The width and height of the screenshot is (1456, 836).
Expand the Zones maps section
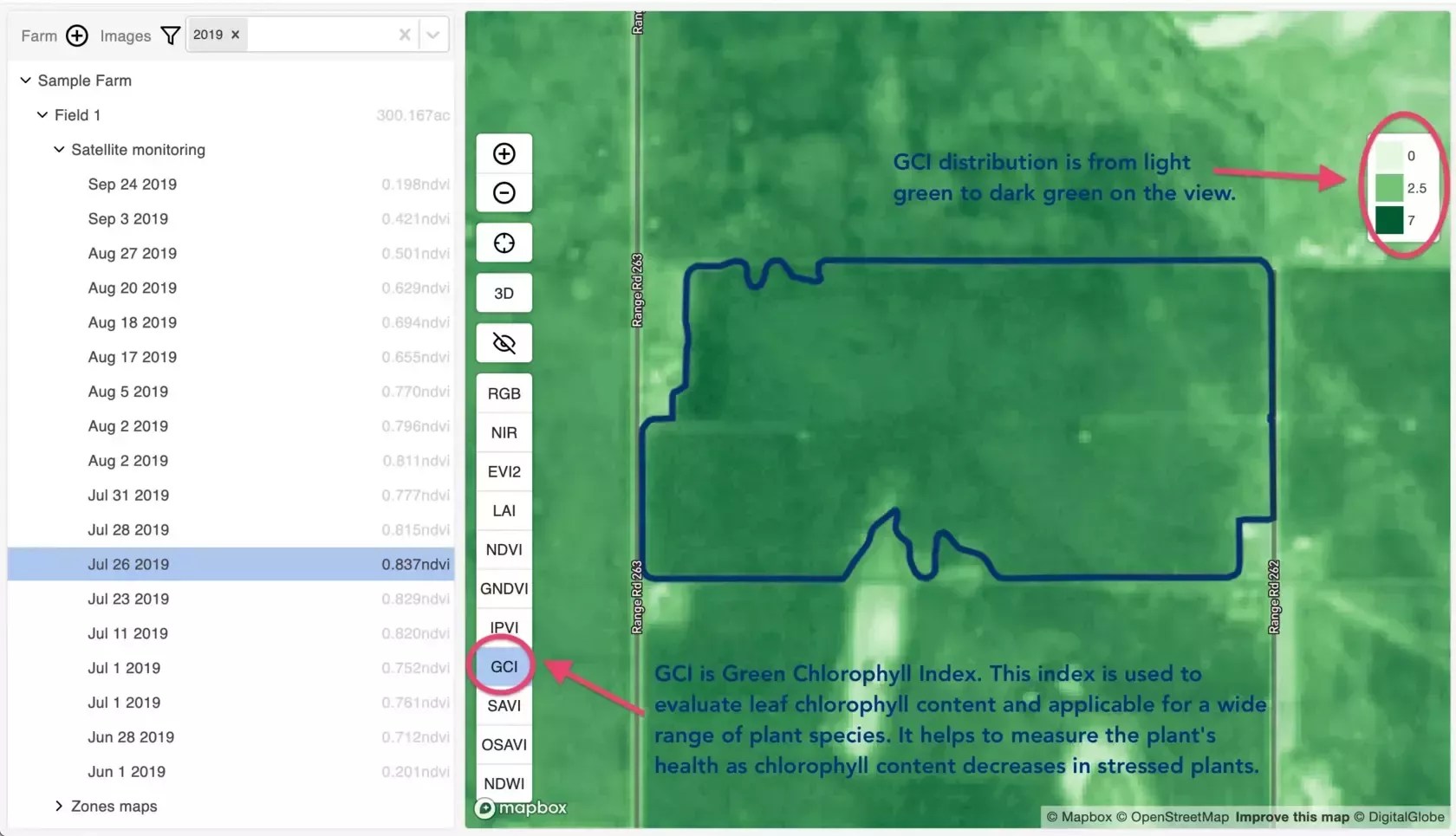(59, 806)
